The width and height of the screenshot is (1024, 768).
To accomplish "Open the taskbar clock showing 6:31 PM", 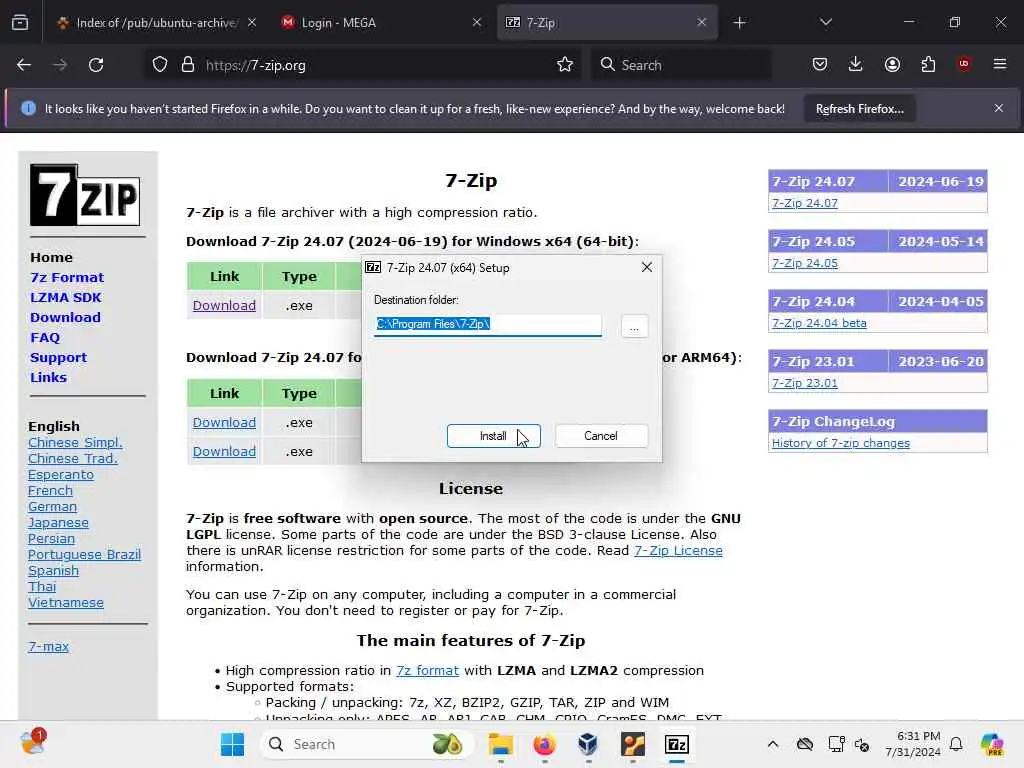I will pos(912,744).
